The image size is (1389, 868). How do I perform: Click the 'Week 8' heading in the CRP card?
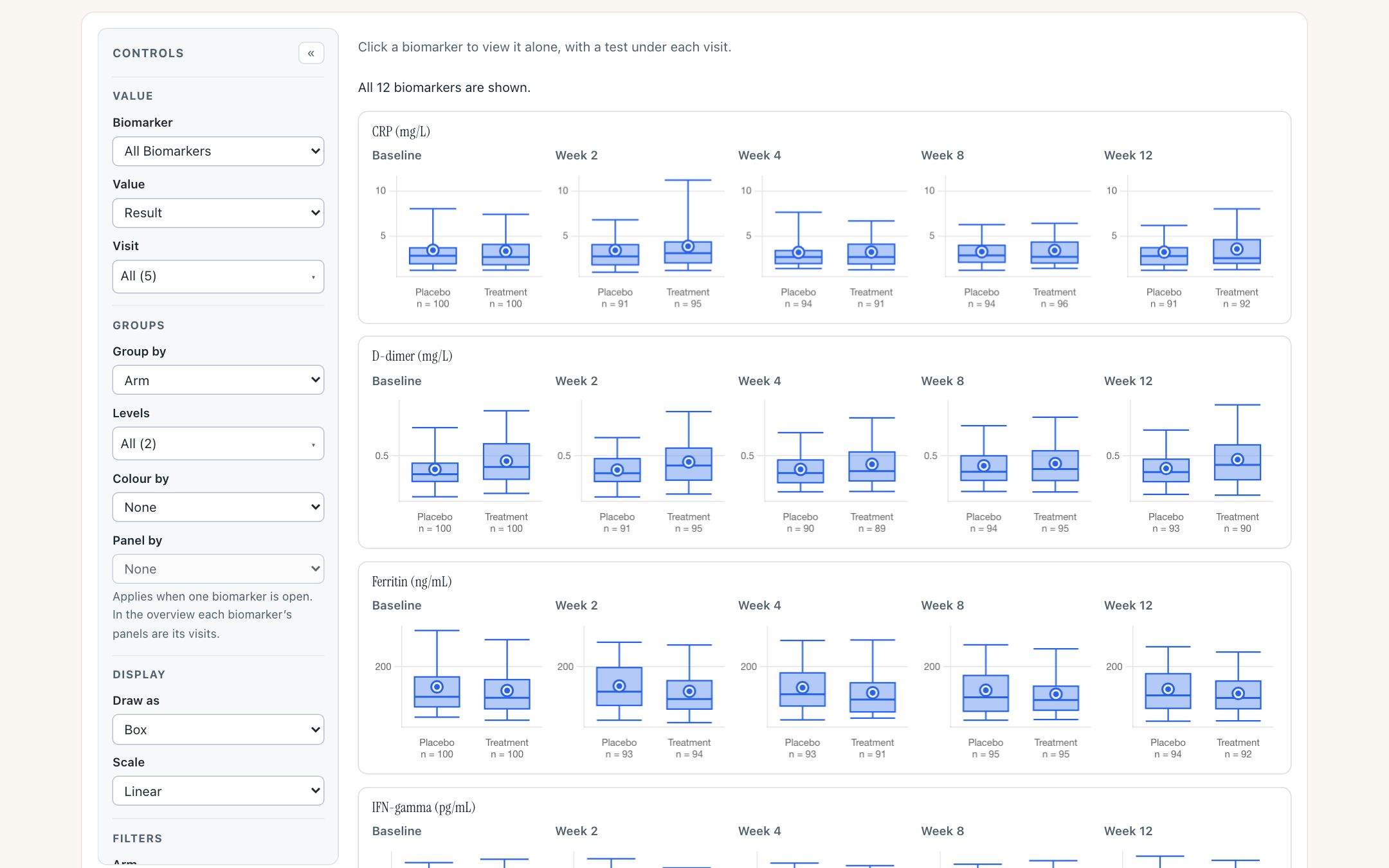point(942,155)
